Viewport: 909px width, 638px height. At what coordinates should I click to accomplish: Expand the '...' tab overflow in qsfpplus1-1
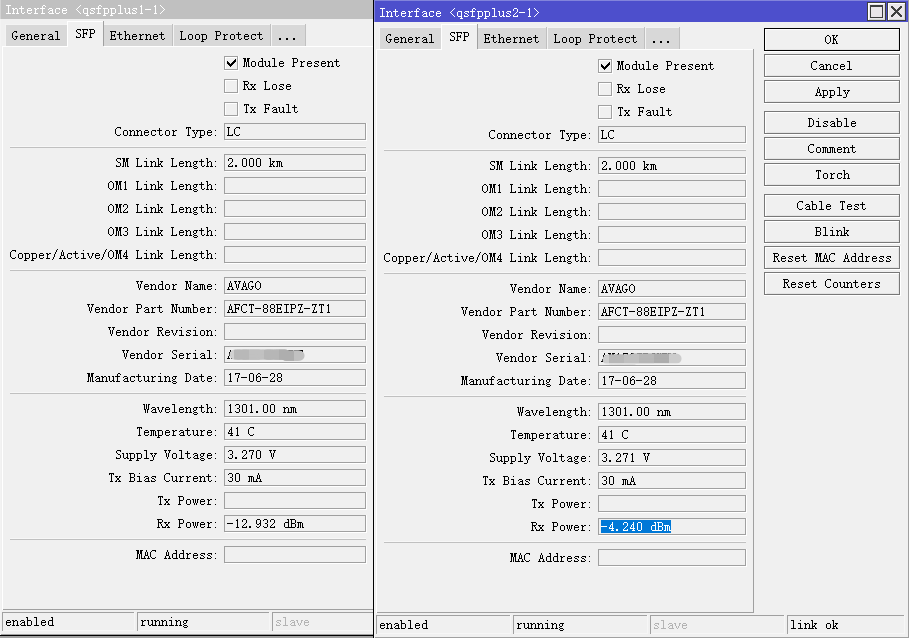point(287,36)
